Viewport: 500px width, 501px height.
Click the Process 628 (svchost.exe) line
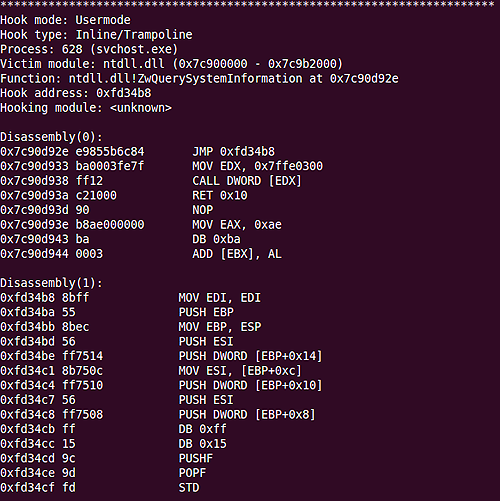89,49
